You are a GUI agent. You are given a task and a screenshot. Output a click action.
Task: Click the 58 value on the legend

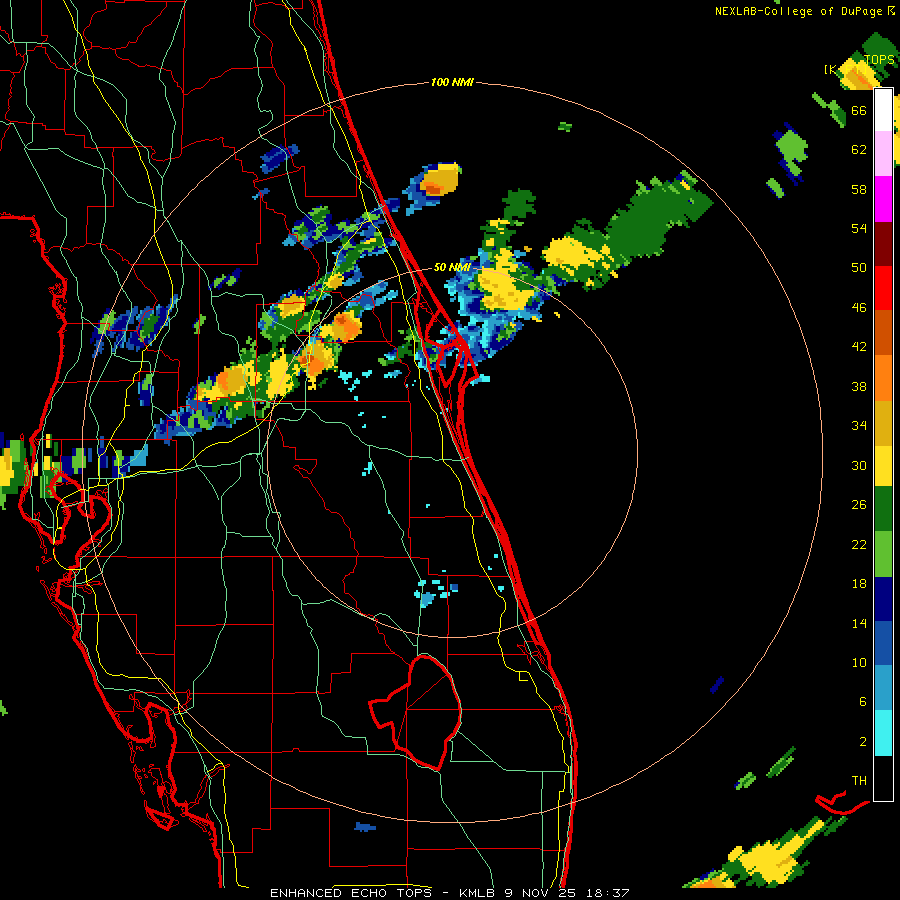click(859, 189)
